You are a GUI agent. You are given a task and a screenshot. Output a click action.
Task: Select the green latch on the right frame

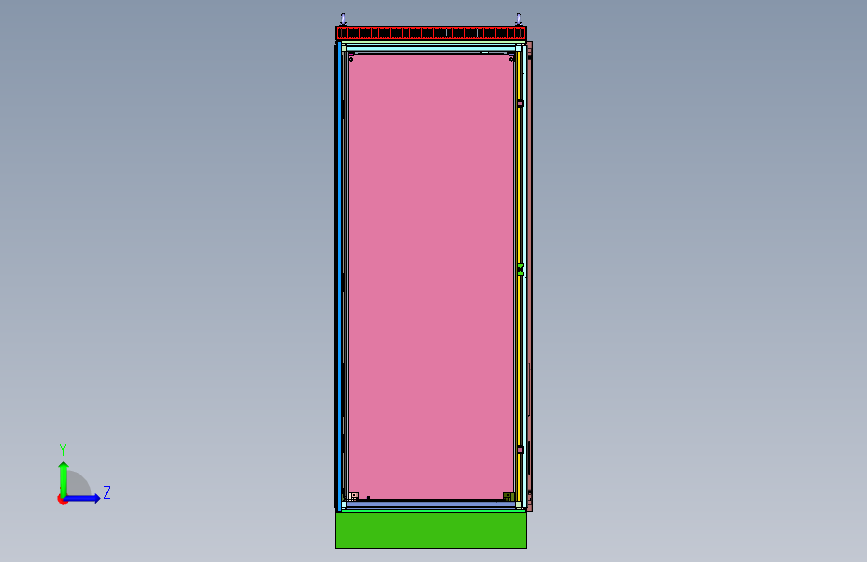[520, 270]
